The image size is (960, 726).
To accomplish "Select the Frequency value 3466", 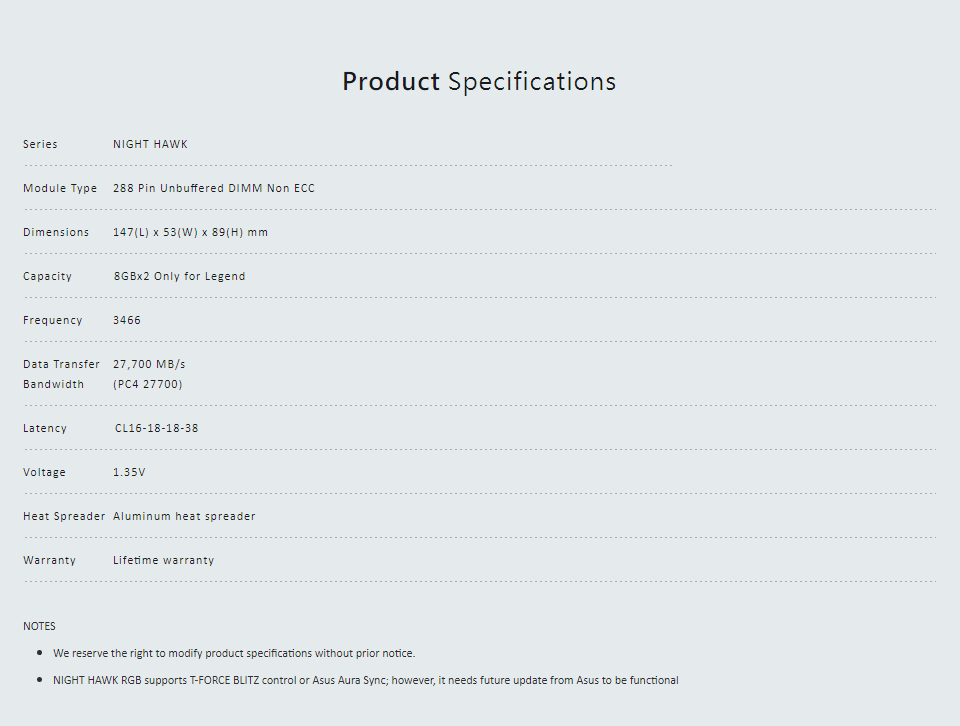I will pyautogui.click(x=127, y=320).
